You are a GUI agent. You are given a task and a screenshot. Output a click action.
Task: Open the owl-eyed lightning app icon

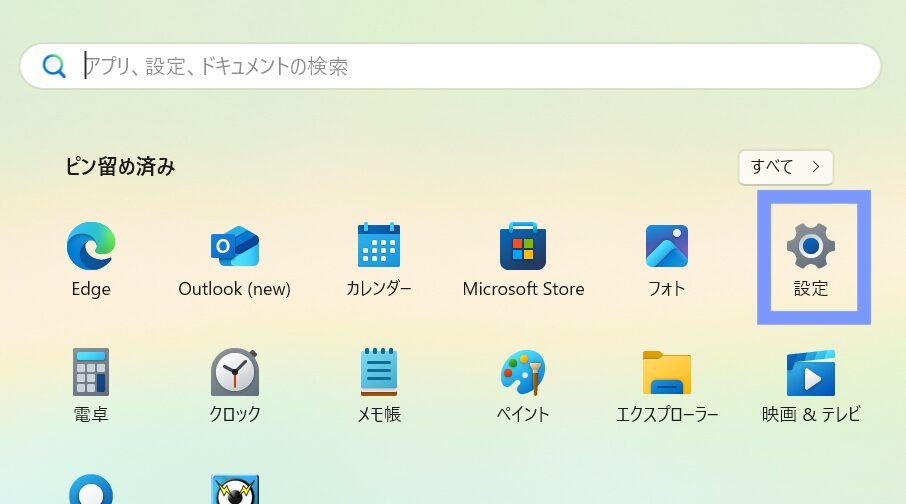(235, 489)
